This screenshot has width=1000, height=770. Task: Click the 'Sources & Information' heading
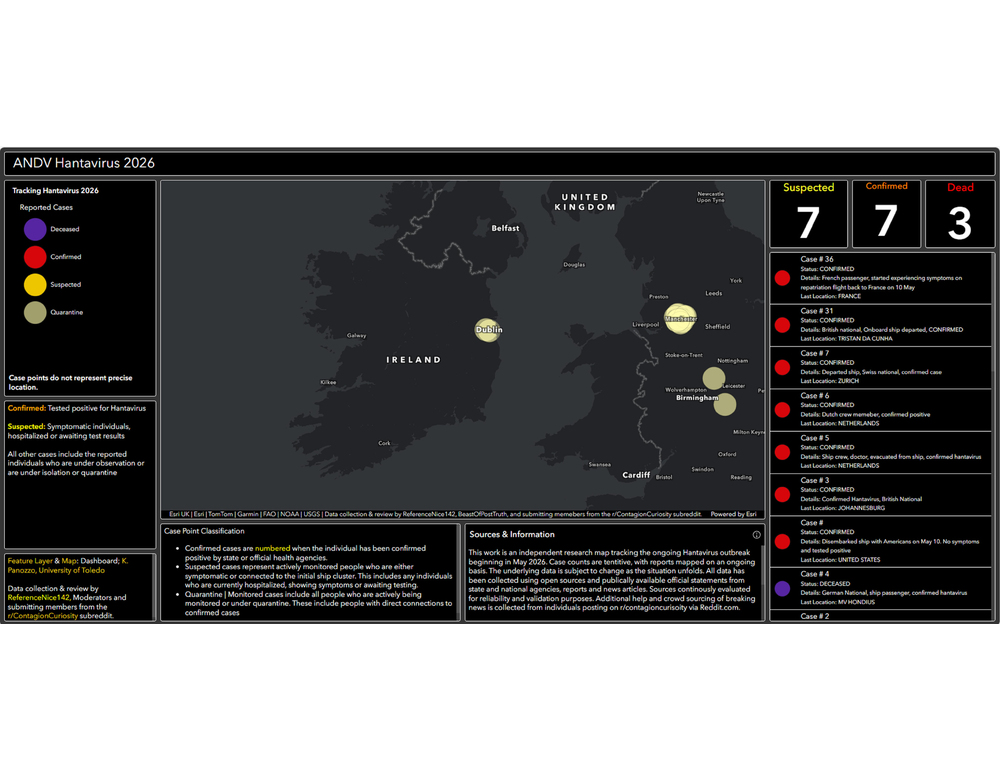click(512, 535)
